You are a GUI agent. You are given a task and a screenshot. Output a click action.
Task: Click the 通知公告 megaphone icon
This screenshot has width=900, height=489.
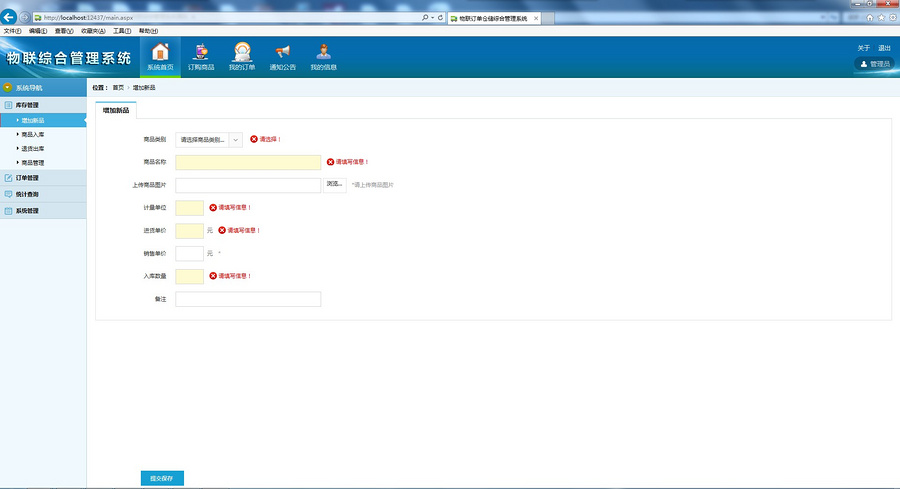(283, 56)
